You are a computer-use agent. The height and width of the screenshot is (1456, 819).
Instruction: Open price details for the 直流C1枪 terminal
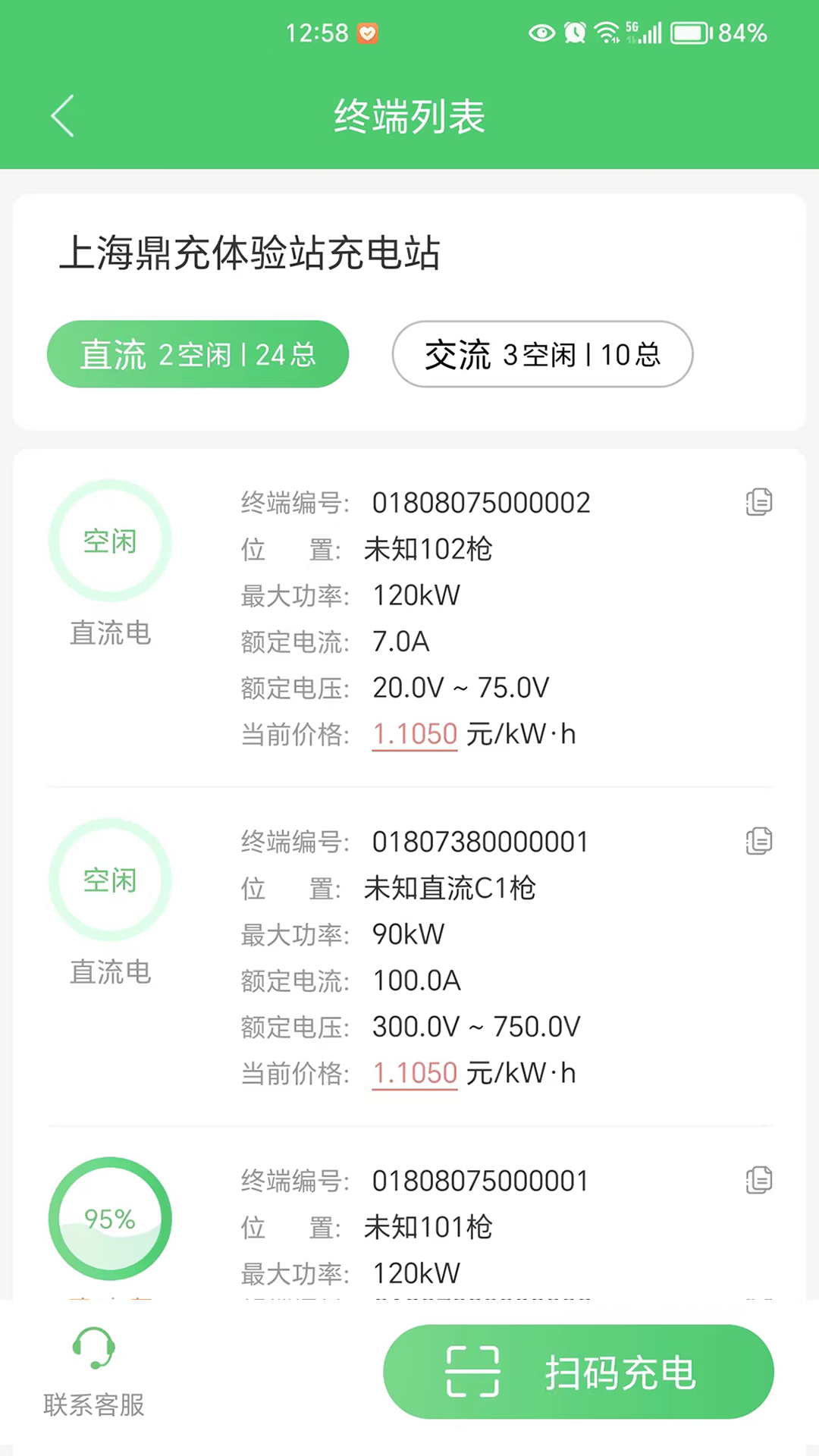tap(415, 1073)
